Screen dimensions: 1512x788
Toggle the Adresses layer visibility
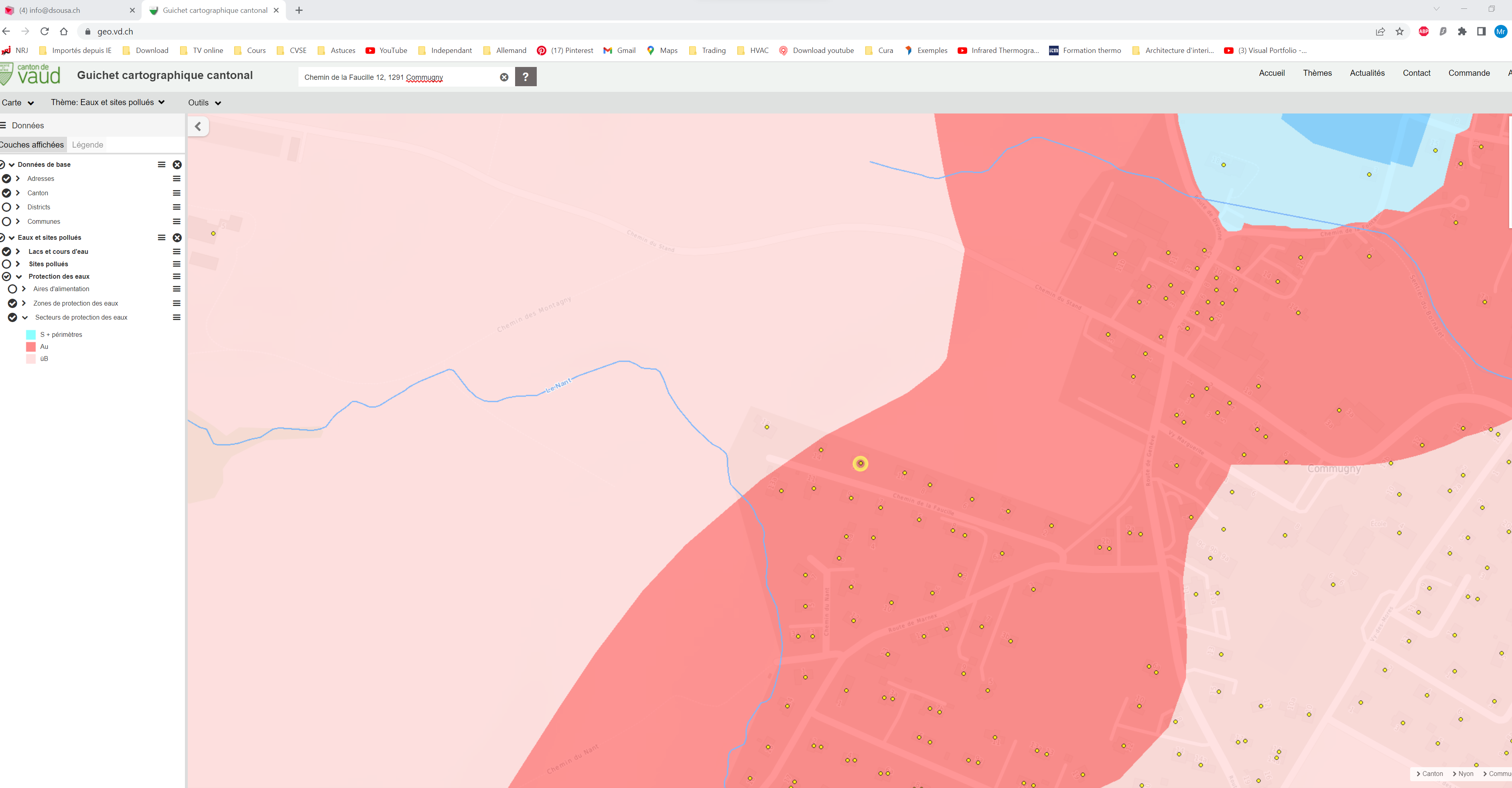click(x=6, y=178)
